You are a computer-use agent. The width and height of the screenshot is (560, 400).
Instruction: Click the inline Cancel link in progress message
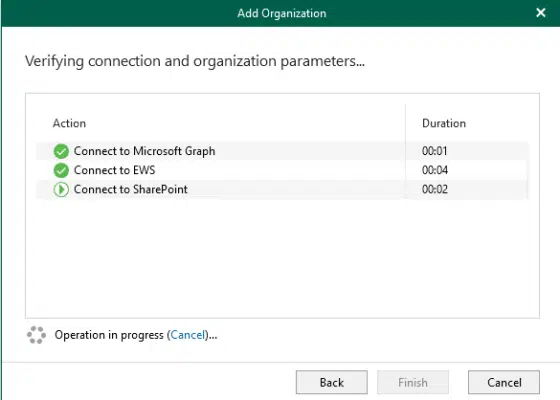(x=188, y=335)
